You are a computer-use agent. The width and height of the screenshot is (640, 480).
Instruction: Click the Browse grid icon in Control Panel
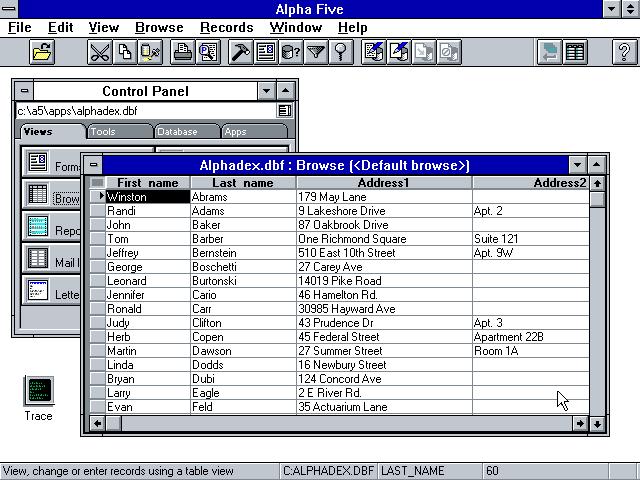point(38,194)
